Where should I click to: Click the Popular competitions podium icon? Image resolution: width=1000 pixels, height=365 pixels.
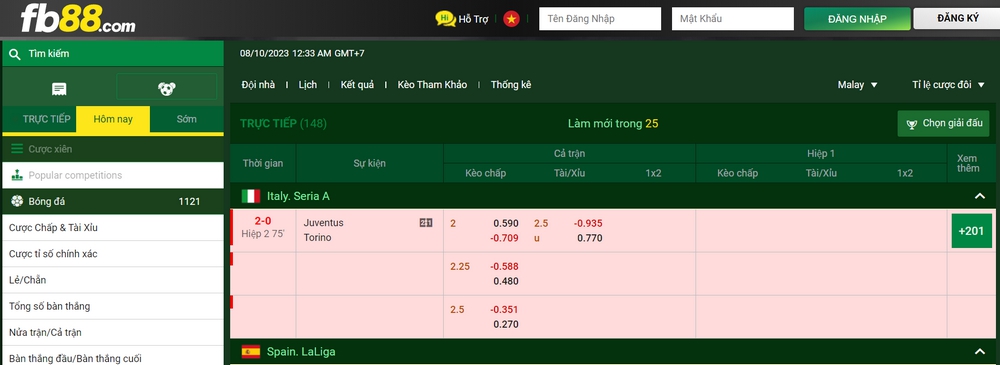(17, 175)
